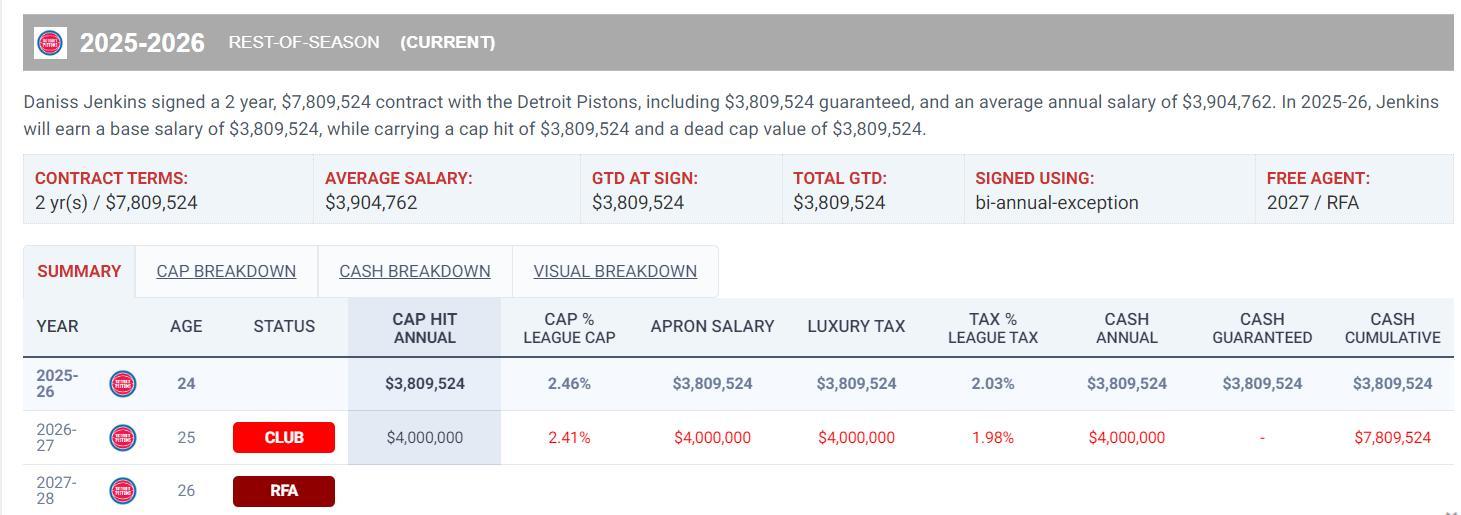This screenshot has height=515, width=1461.
Task: Switch to the Summary tab
Action: click(x=79, y=271)
